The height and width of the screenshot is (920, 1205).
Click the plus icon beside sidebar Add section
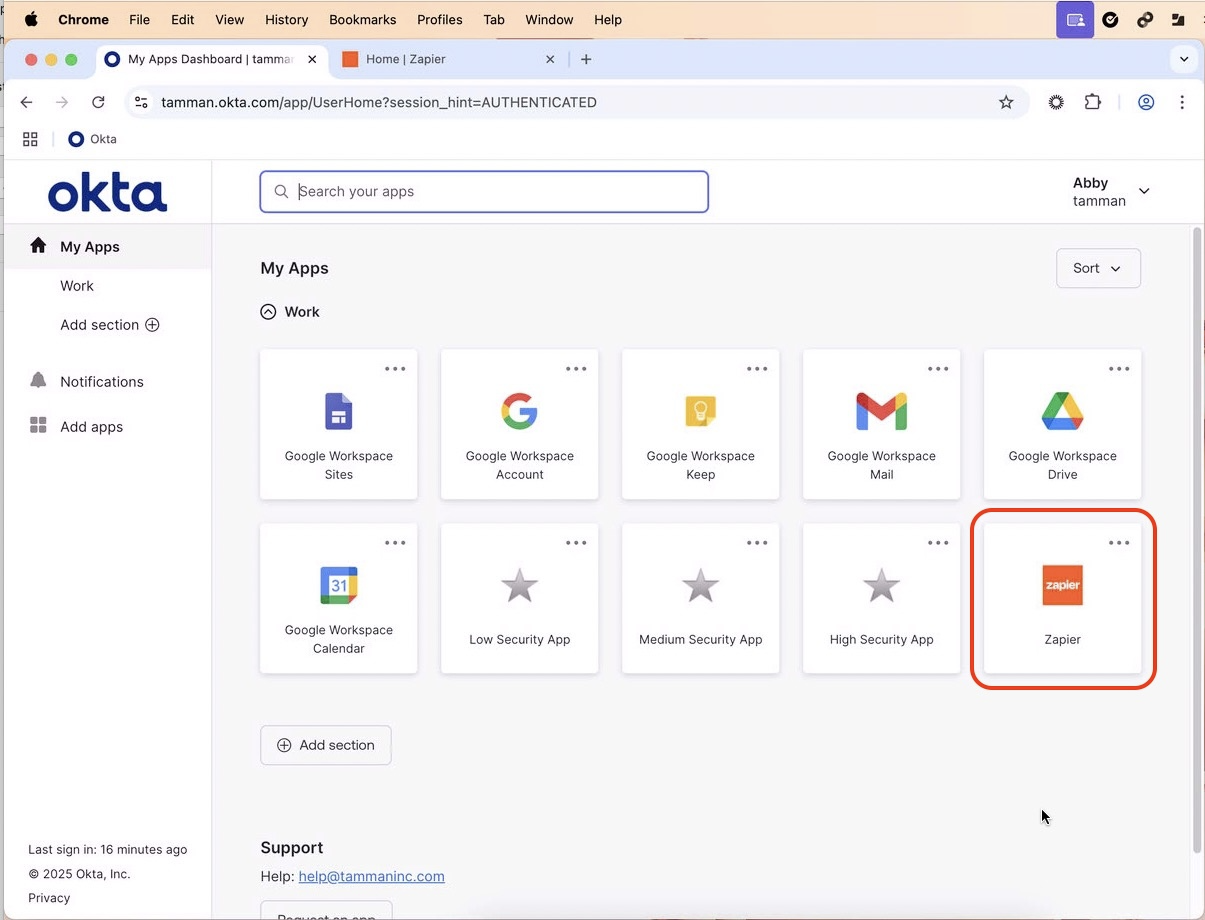[152, 325]
